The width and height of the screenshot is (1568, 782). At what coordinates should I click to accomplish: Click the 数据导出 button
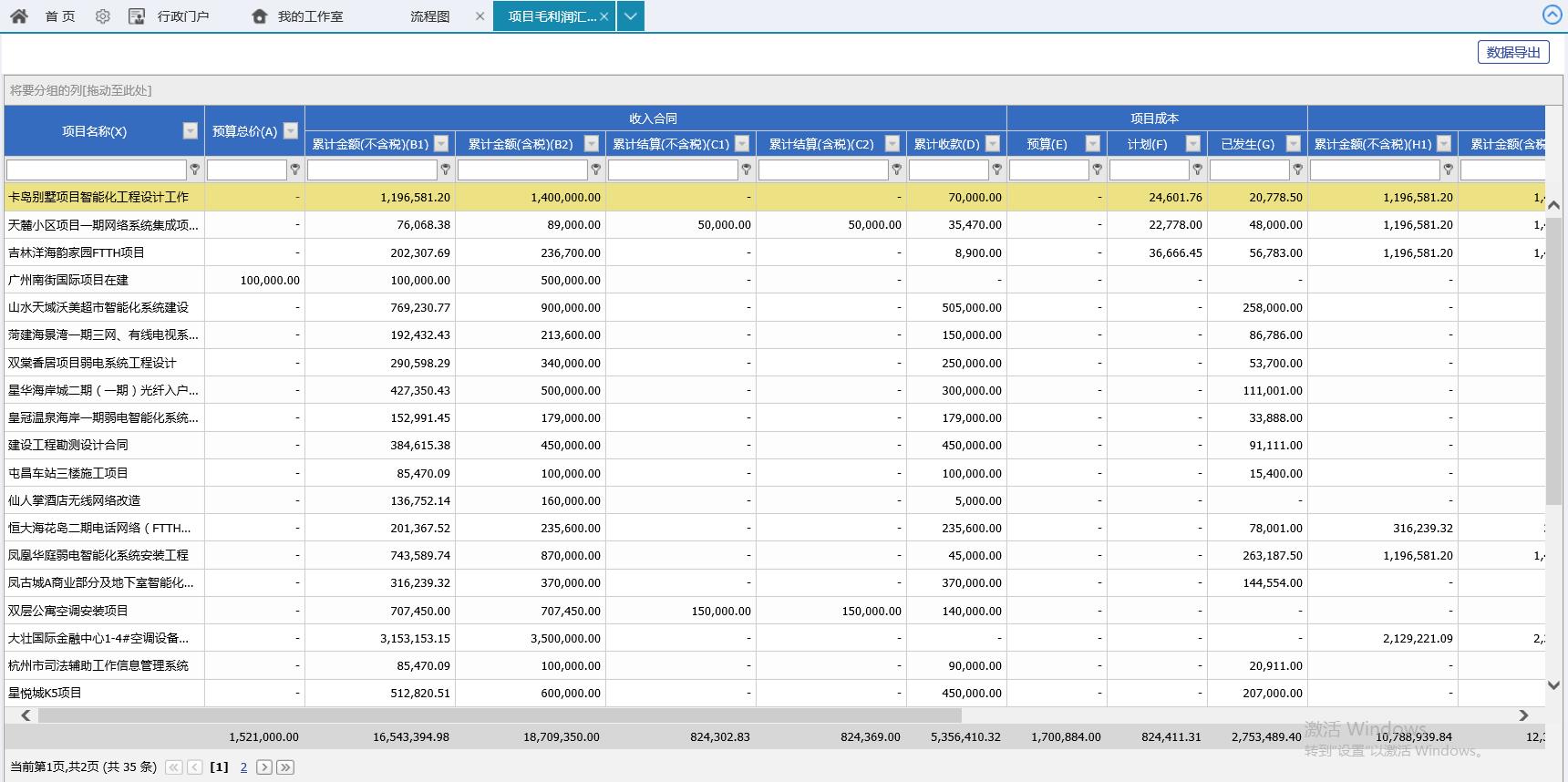point(1512,52)
